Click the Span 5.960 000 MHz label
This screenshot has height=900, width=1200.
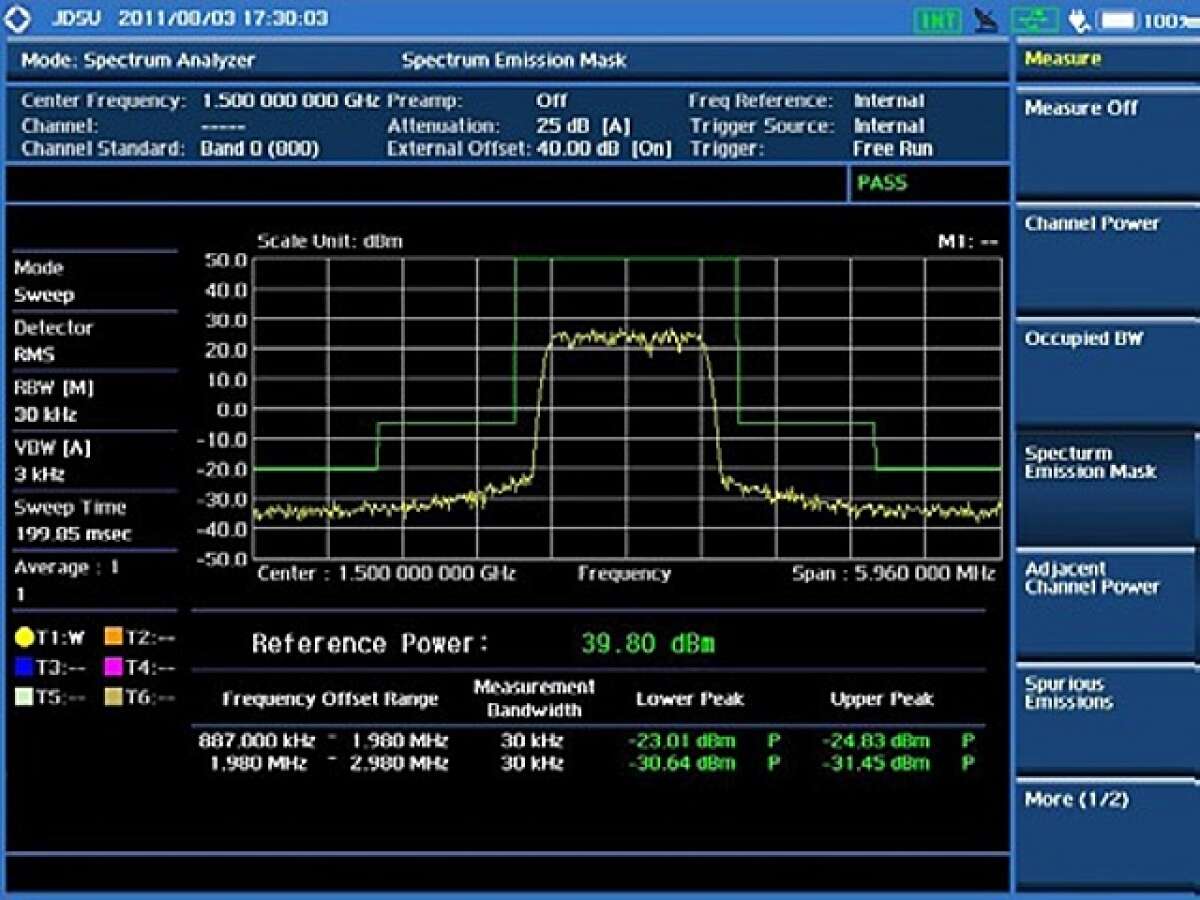(x=894, y=574)
